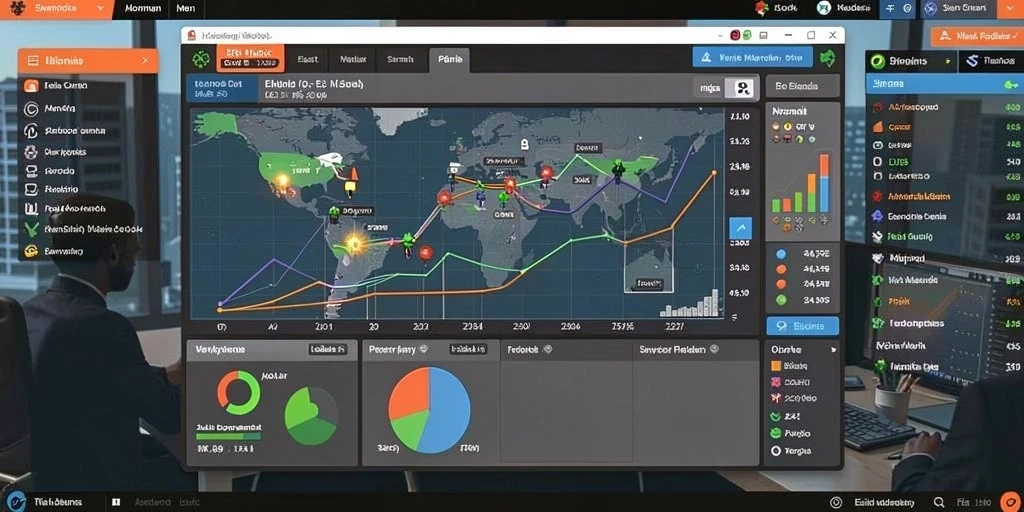Click the blue warning banner button above the map
Viewport: 1024px width, 512px height.
coord(752,57)
